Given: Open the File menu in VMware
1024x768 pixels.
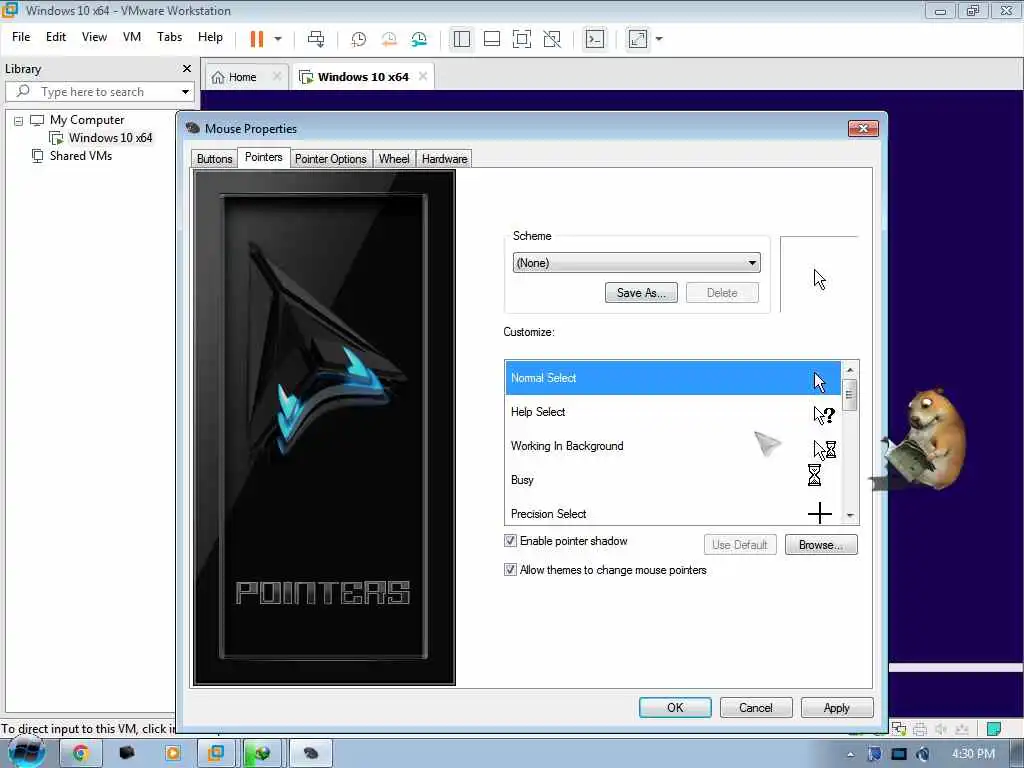Looking at the screenshot, I should point(21,37).
